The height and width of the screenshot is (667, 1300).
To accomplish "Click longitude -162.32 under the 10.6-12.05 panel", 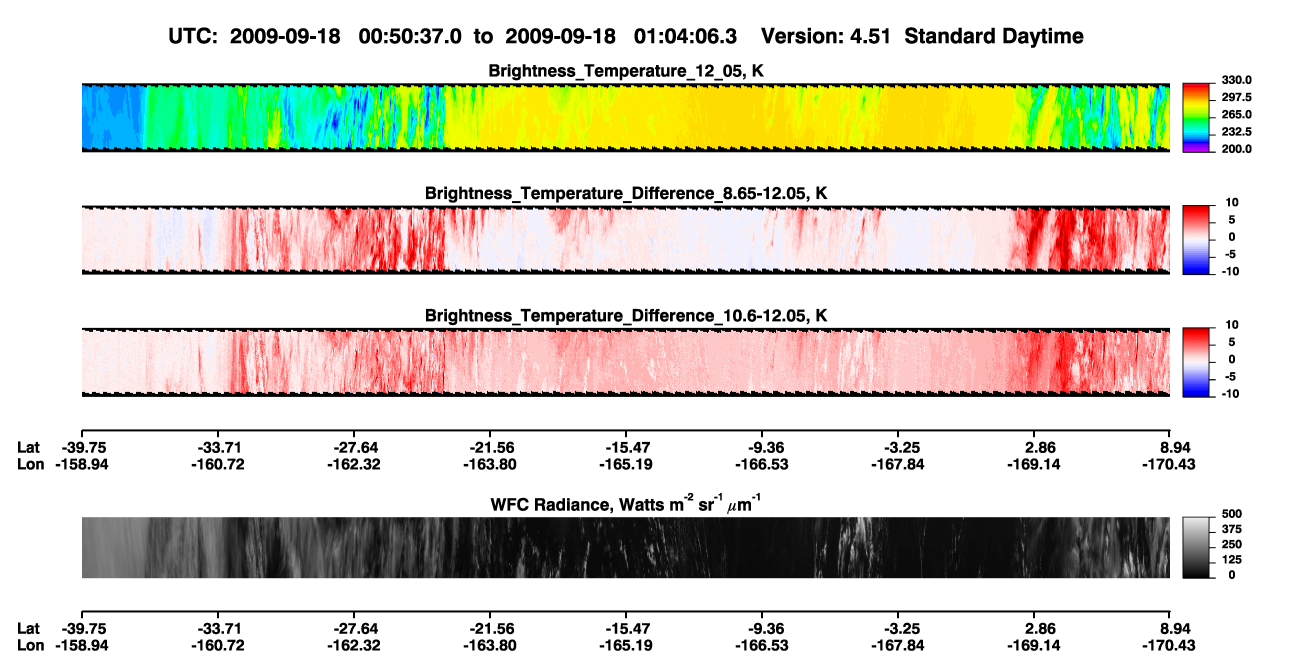I will 353,464.
